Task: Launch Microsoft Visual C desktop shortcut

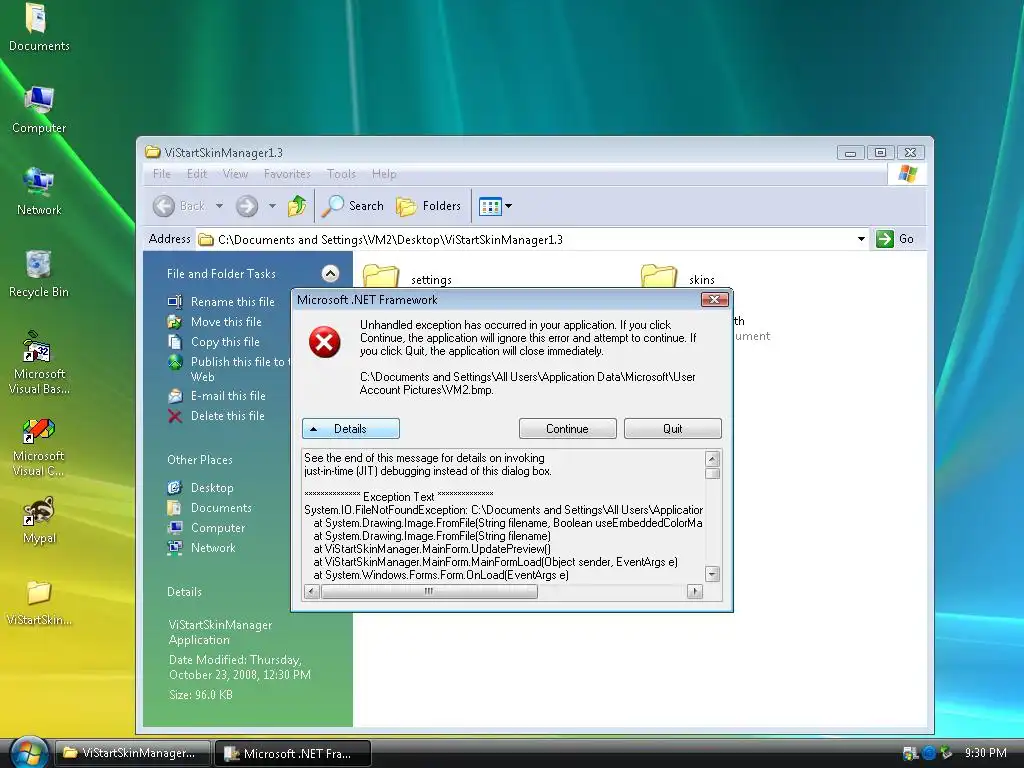Action: [39, 447]
